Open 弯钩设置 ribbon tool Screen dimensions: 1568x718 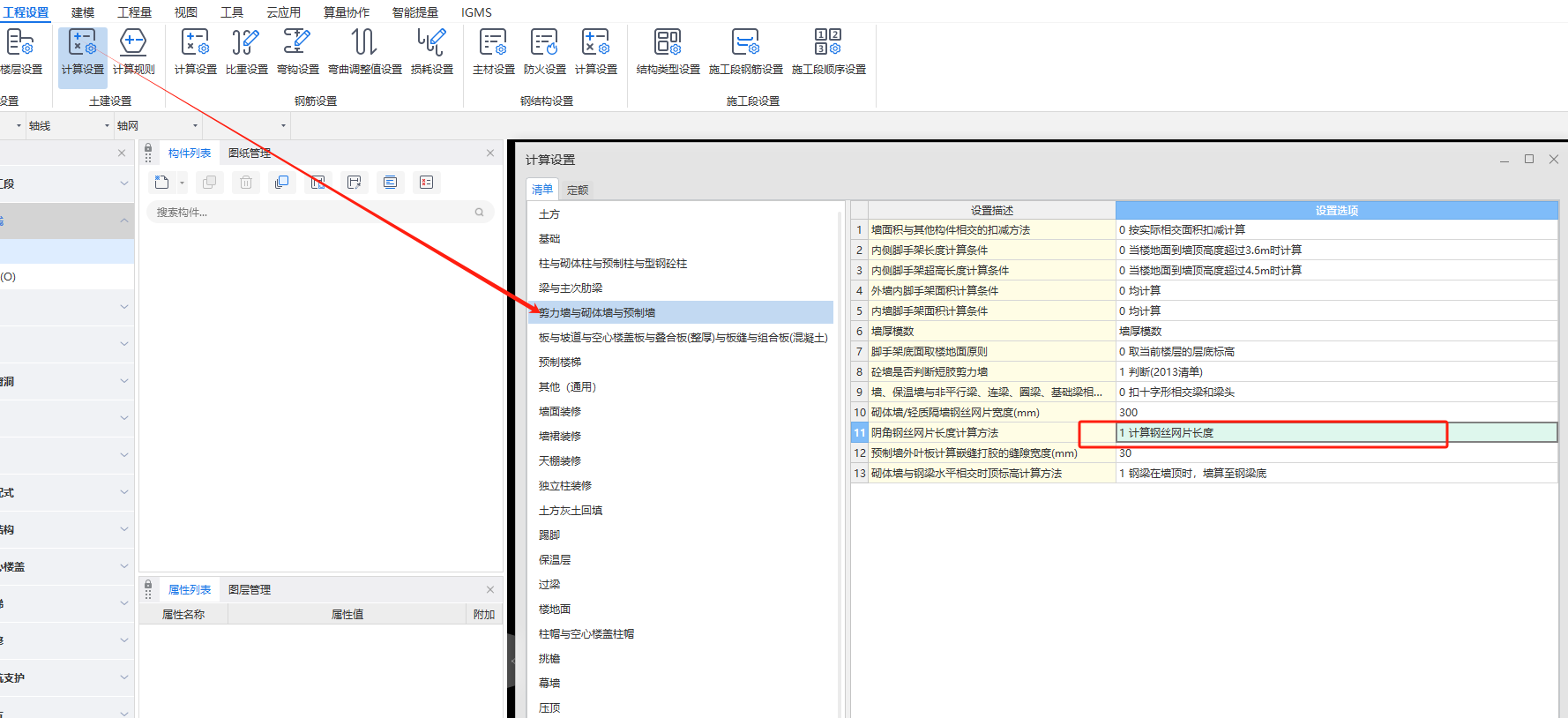click(297, 53)
